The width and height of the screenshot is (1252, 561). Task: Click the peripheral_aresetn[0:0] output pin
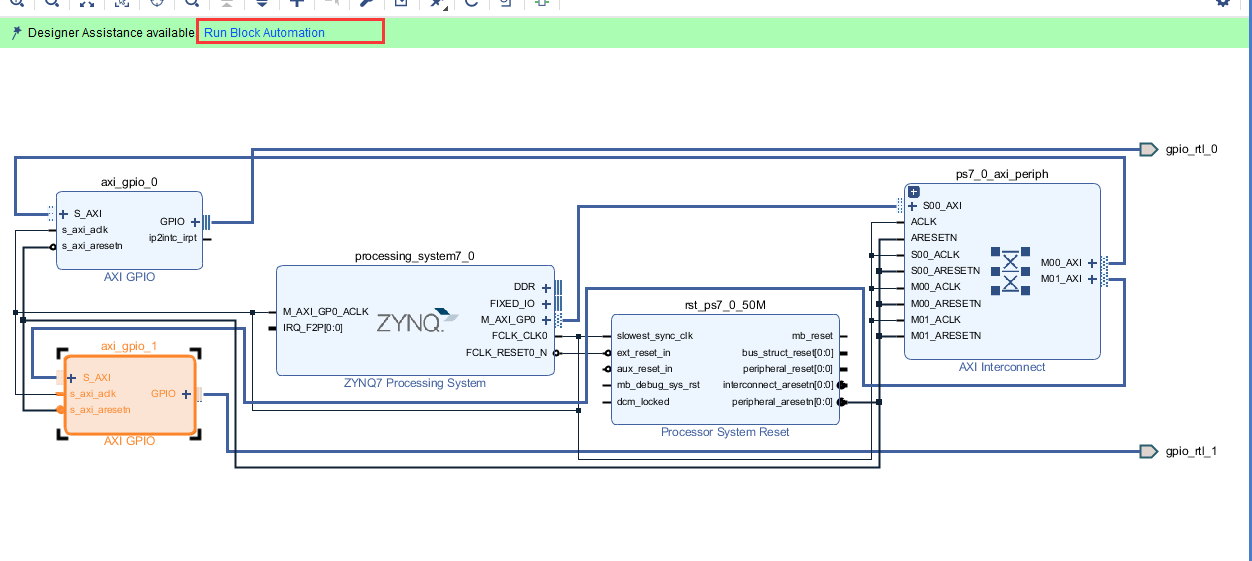[782, 402]
